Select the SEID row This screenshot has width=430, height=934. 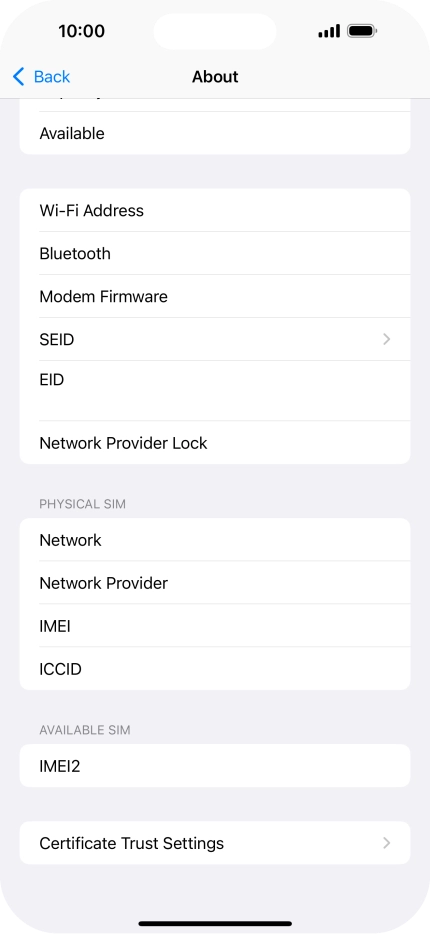[x=215, y=339]
